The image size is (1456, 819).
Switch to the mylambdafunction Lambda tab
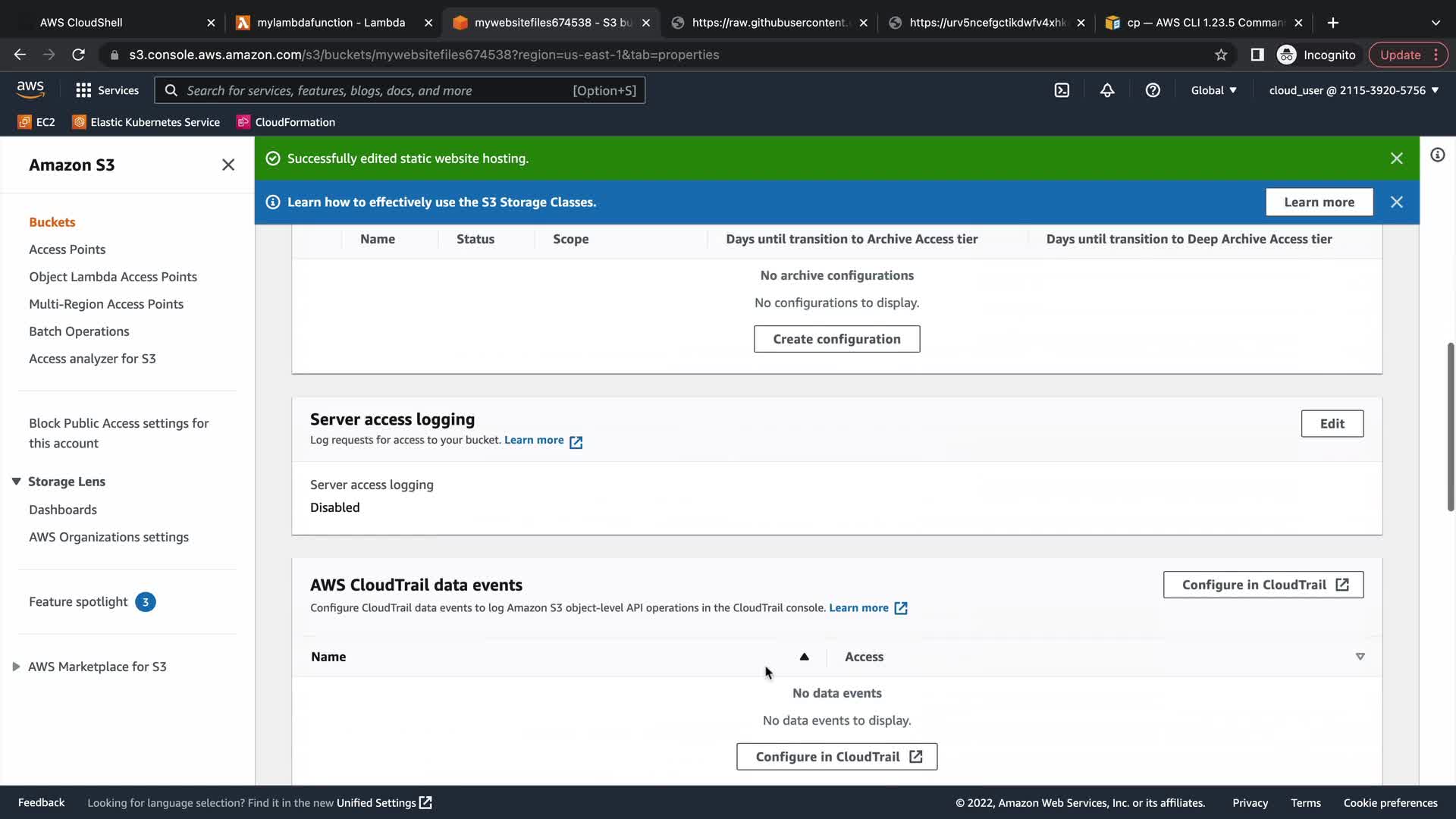tap(331, 23)
